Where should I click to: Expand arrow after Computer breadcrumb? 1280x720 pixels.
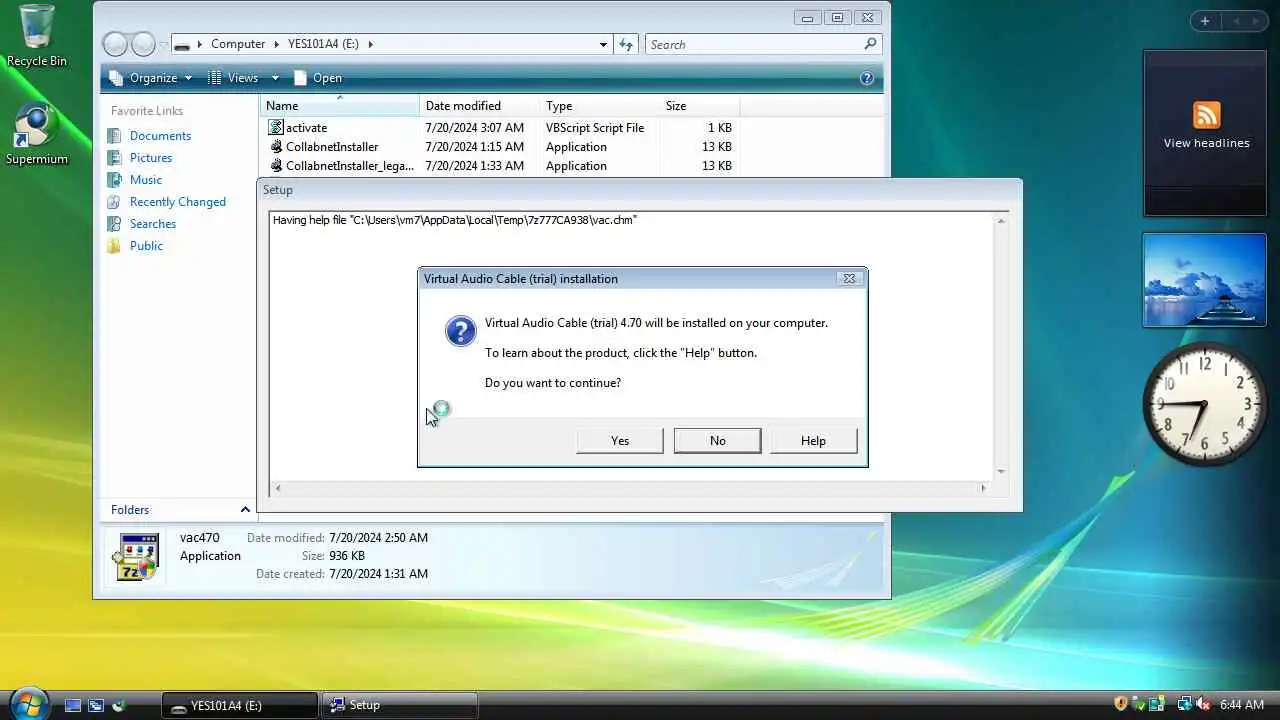click(276, 44)
